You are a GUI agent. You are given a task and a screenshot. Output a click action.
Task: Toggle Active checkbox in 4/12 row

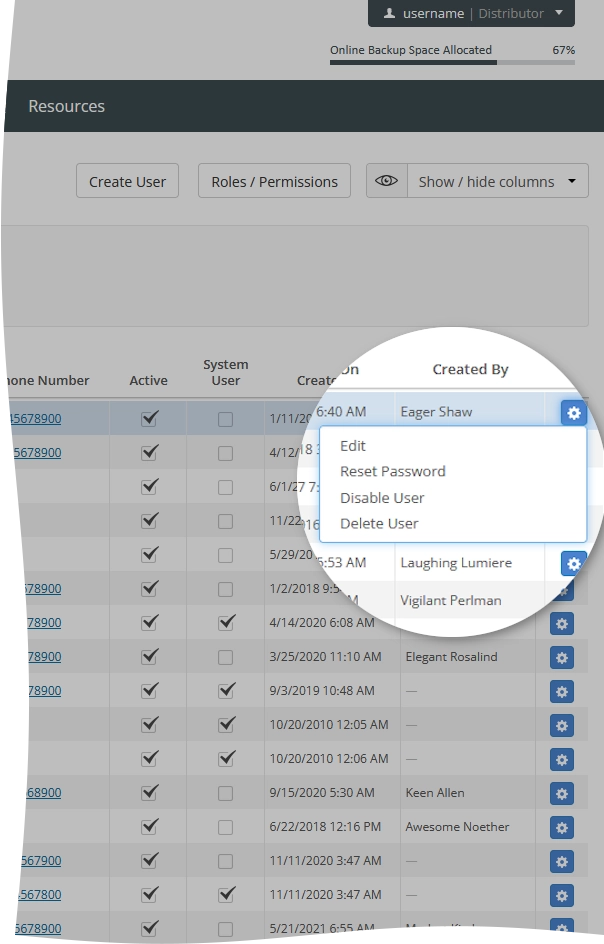coord(149,452)
